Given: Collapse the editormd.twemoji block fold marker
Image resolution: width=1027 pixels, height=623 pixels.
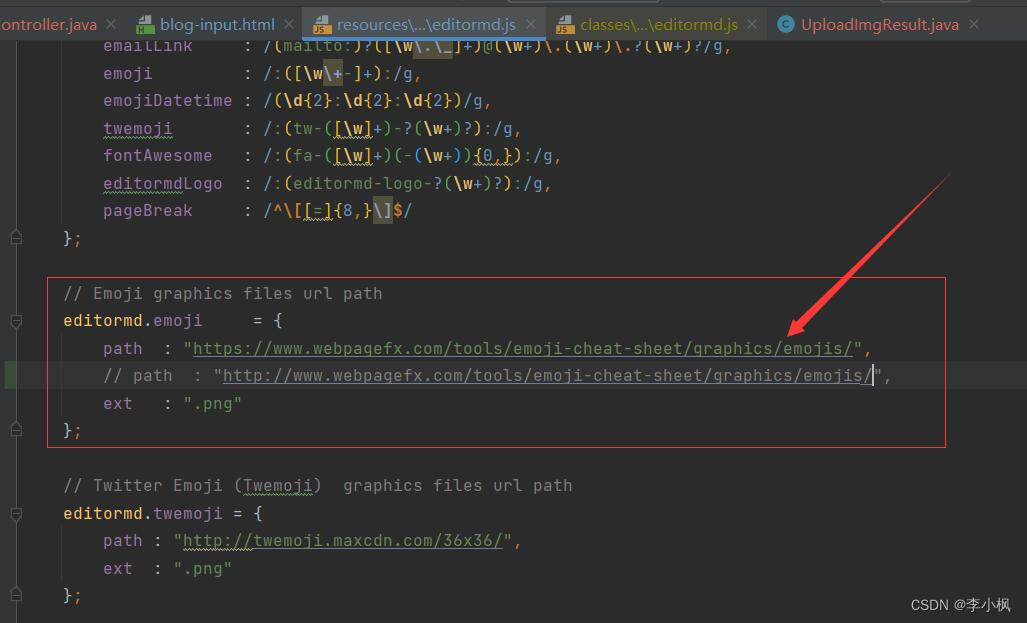Looking at the screenshot, I should [x=16, y=514].
